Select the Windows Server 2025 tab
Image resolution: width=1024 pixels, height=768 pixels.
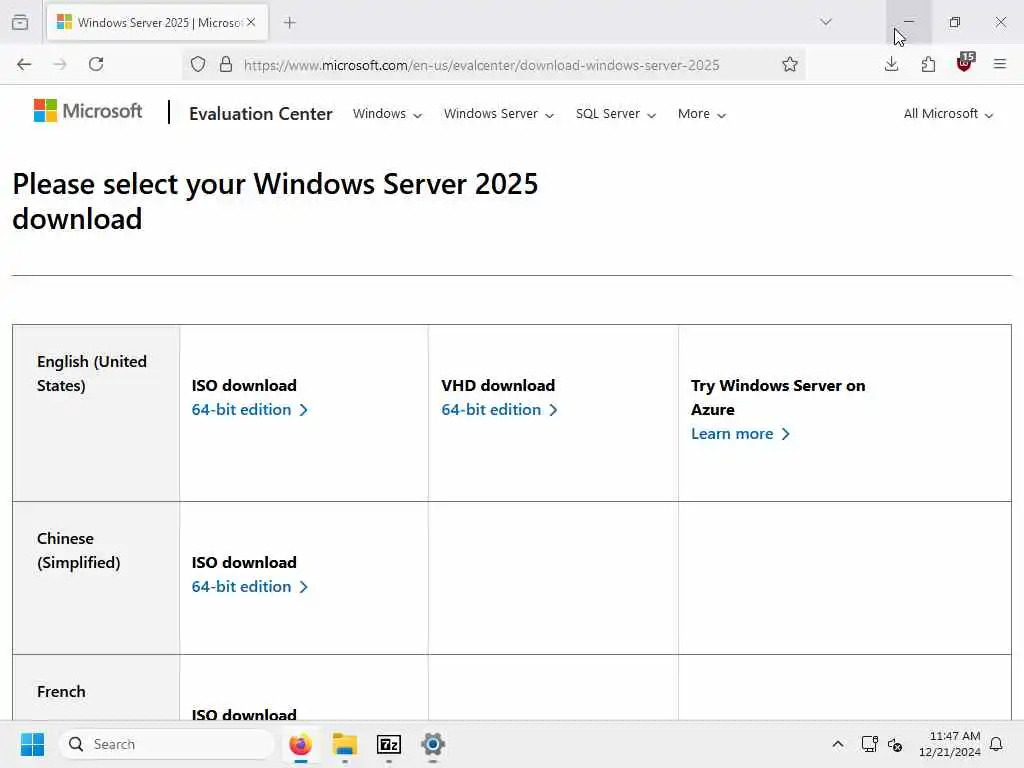(x=157, y=22)
